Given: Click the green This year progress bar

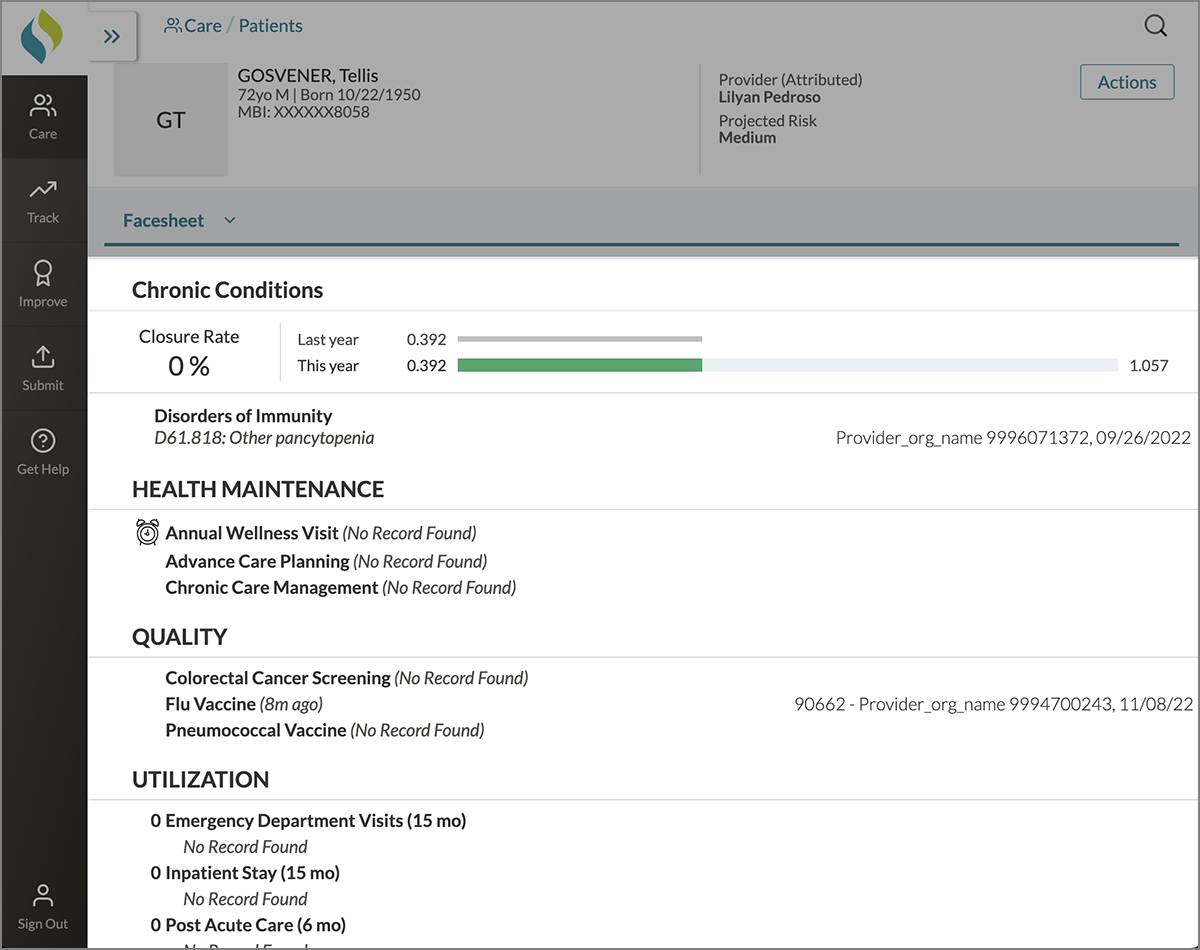Looking at the screenshot, I should pyautogui.click(x=580, y=366).
